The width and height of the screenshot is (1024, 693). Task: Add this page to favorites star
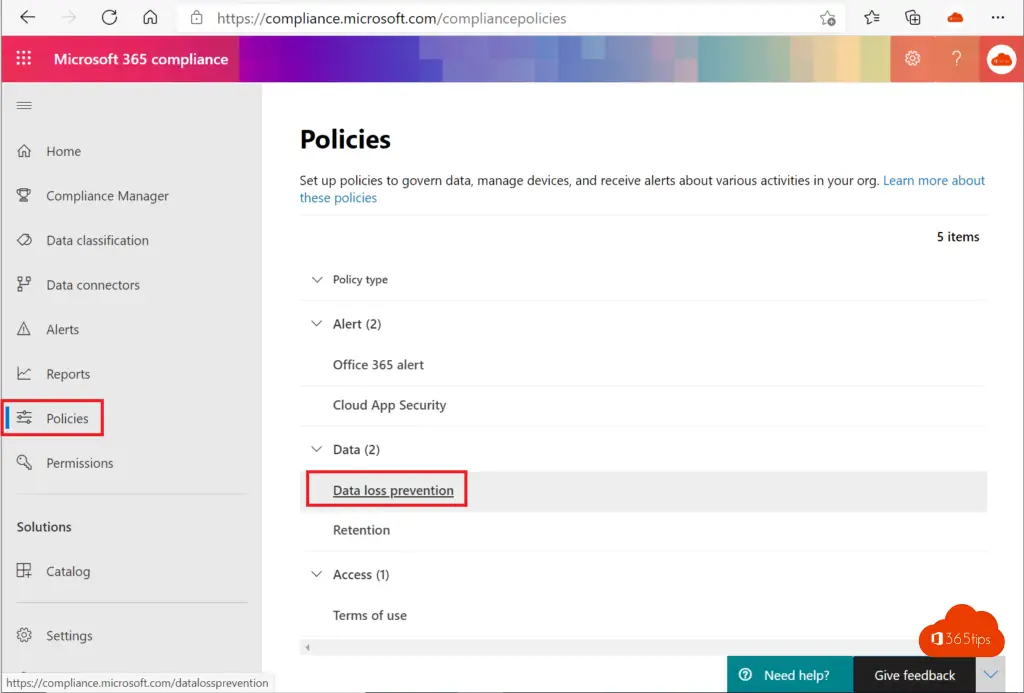(x=827, y=18)
